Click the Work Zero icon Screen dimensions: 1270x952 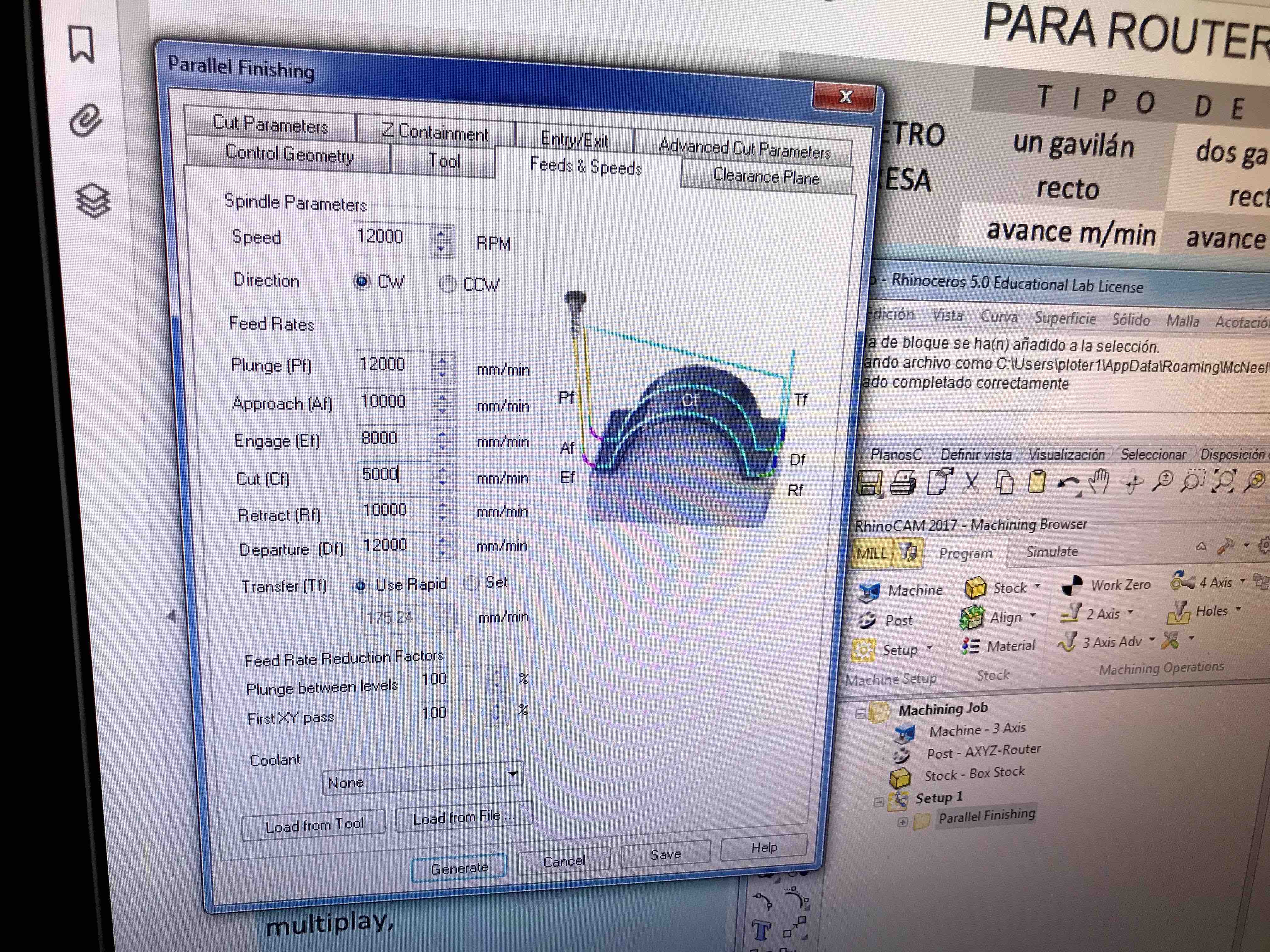[x=1071, y=585]
